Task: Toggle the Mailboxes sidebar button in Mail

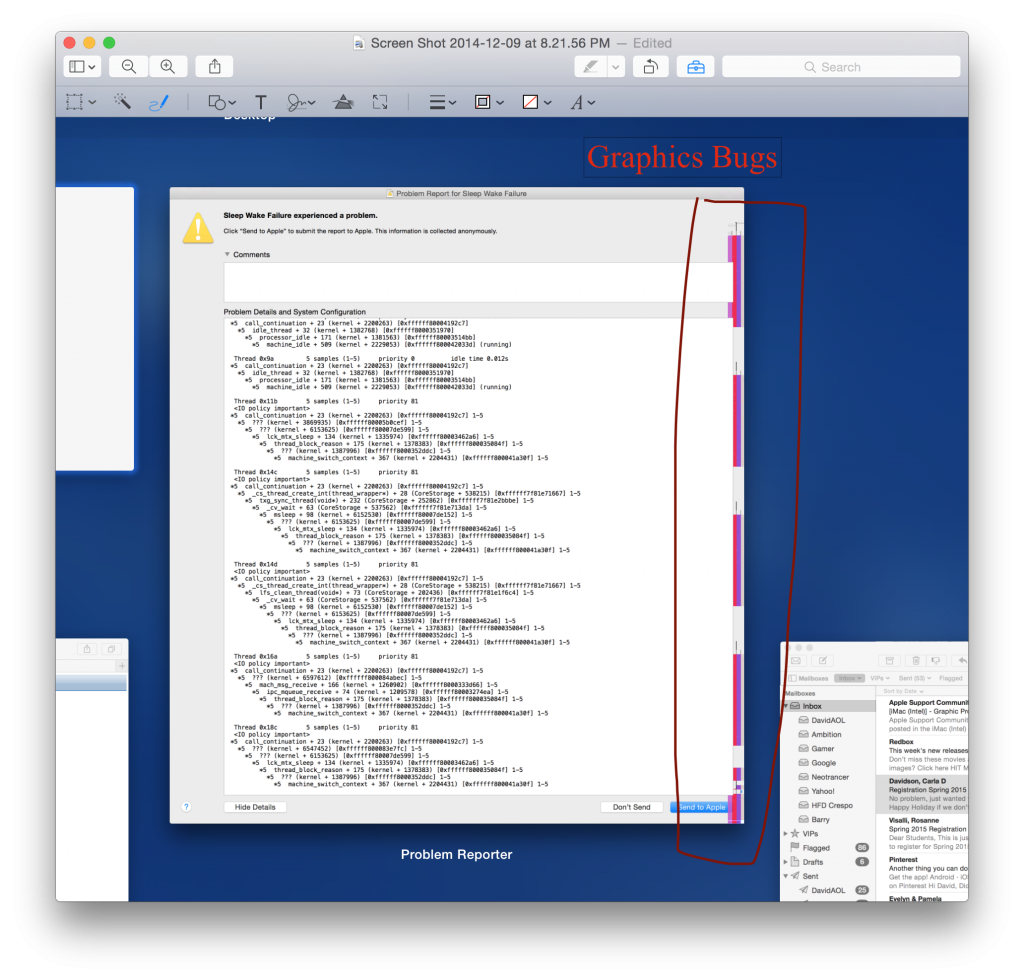Action: 808,678
